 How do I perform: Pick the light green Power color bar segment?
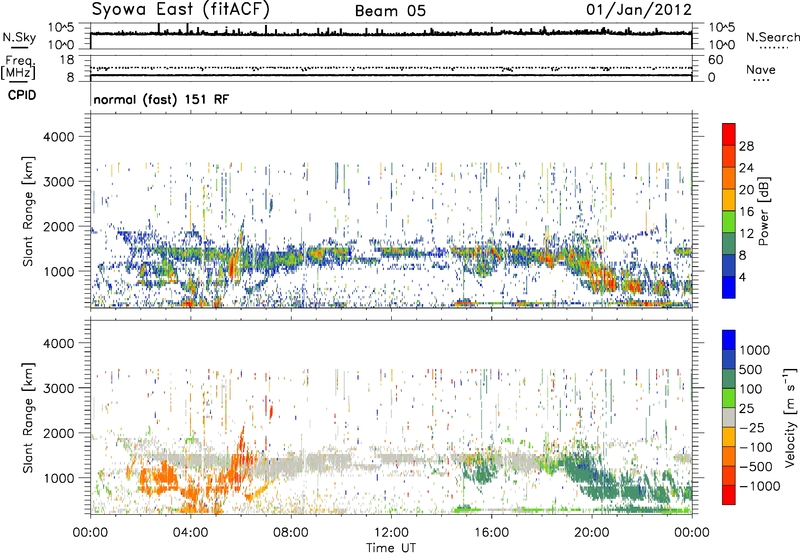(729, 222)
